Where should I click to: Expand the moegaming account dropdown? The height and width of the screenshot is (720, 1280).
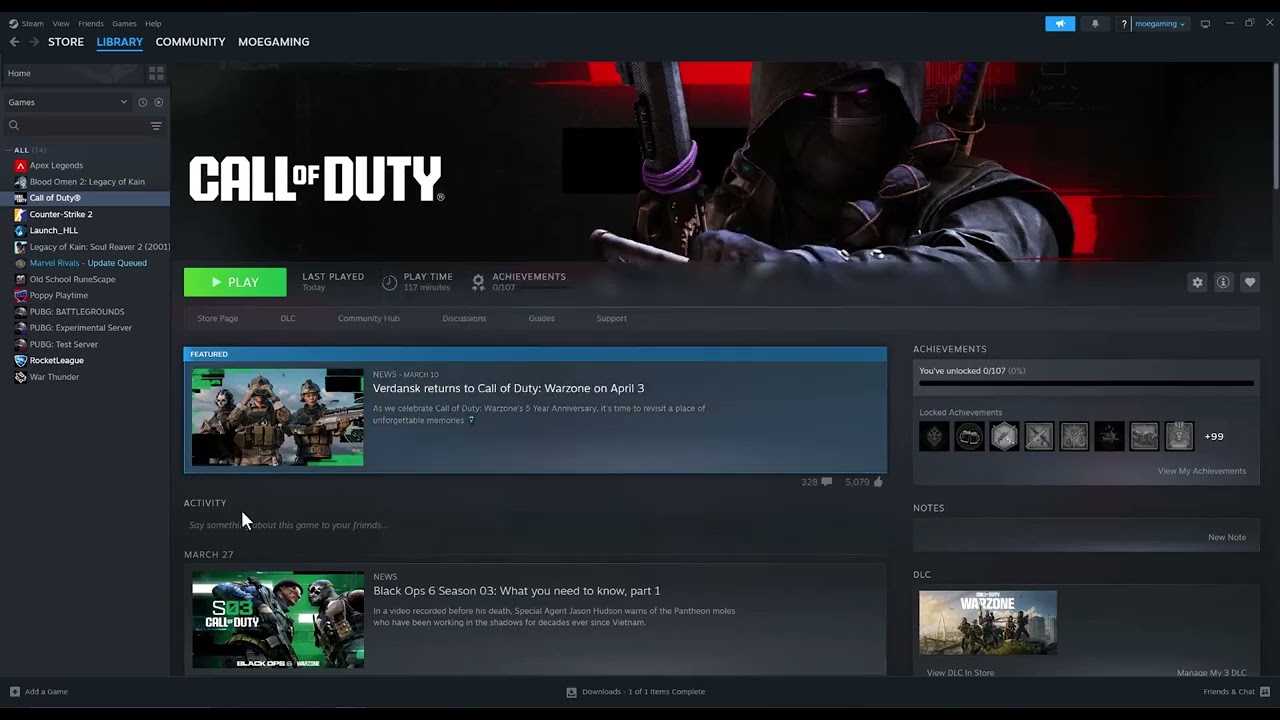[x=1160, y=24]
